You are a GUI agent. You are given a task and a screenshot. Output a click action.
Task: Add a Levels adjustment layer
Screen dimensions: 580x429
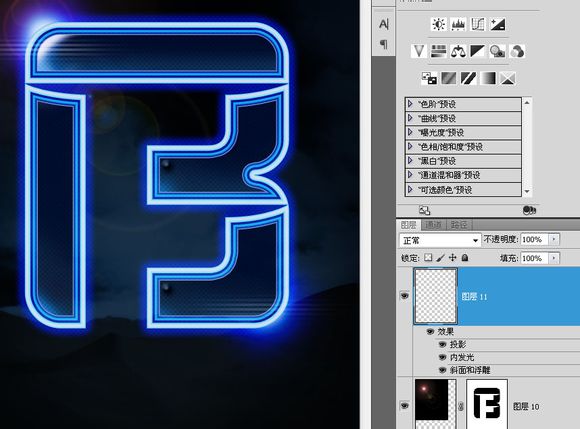tap(458, 24)
